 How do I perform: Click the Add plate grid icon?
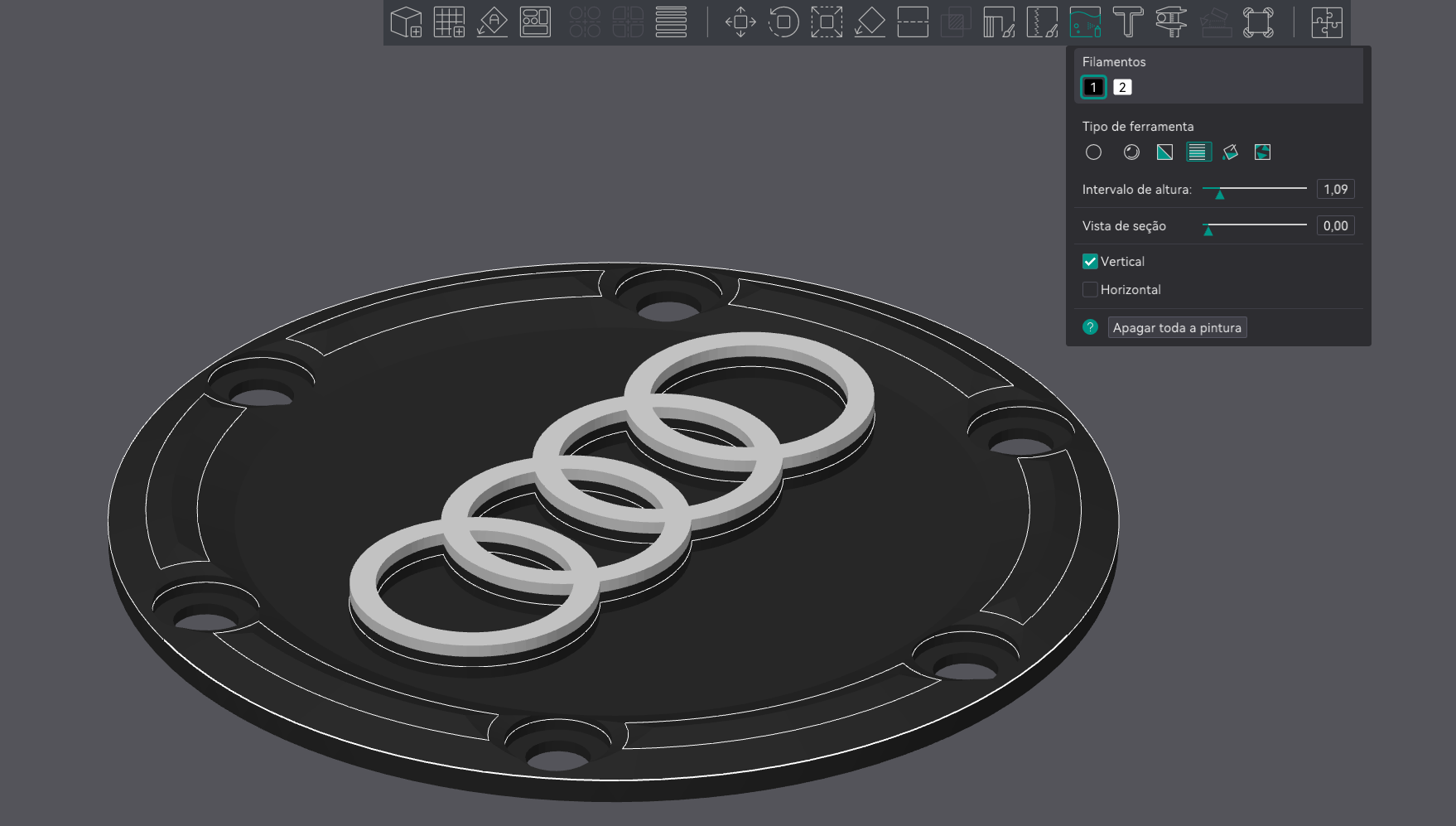[449, 22]
